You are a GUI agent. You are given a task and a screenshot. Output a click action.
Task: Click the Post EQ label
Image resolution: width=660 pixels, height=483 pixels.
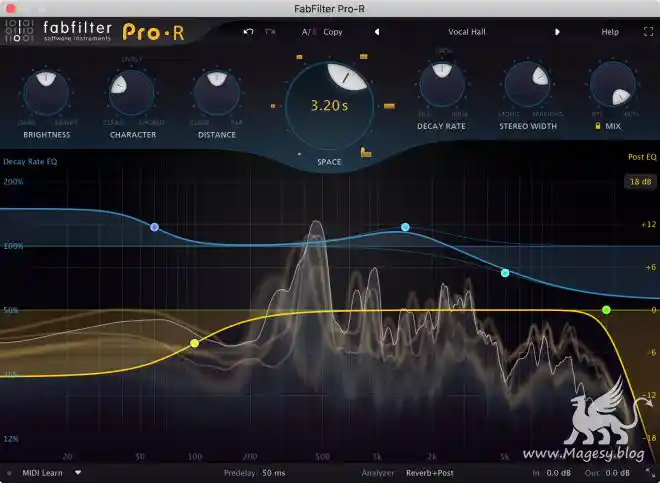coord(642,157)
